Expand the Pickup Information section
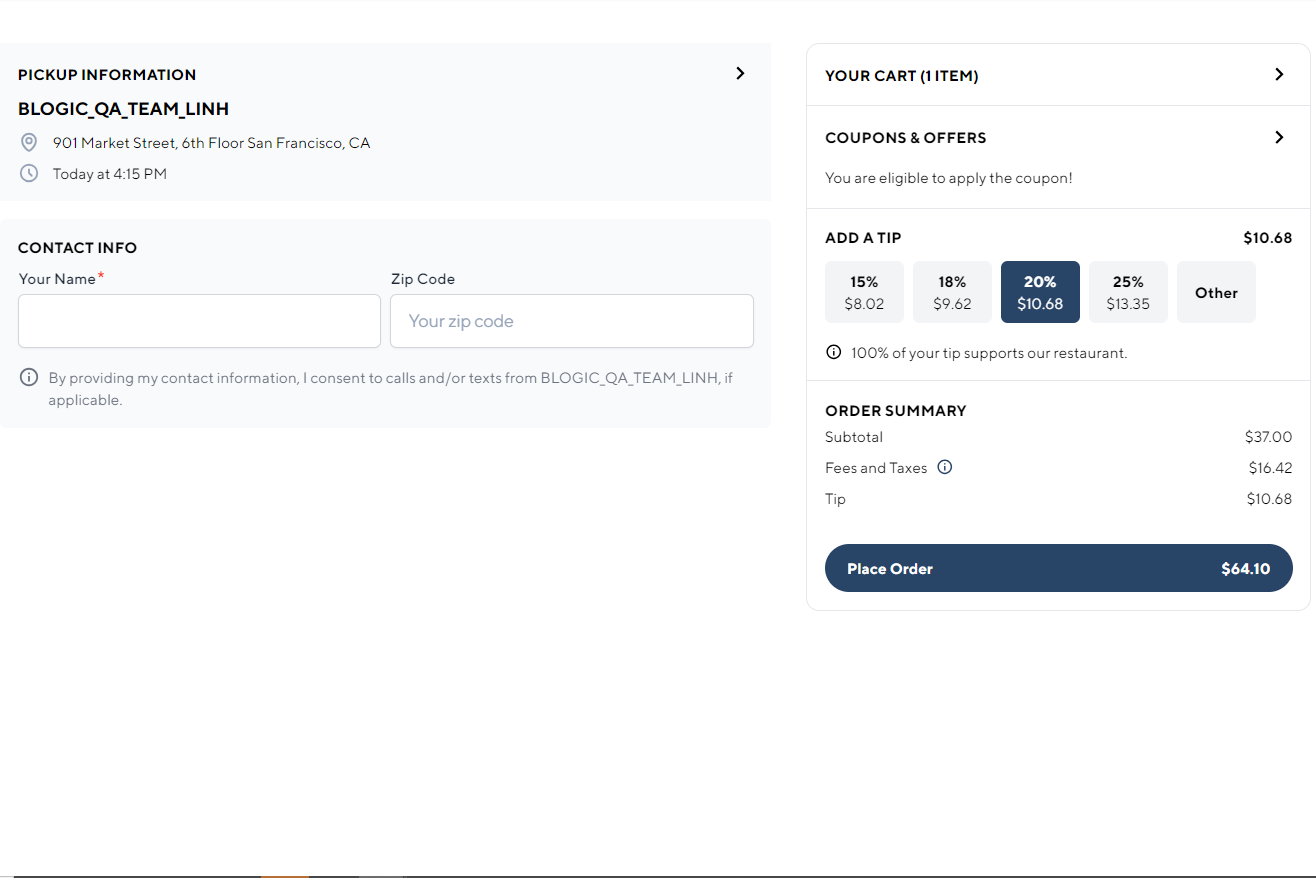This screenshot has height=878, width=1316. [x=740, y=73]
